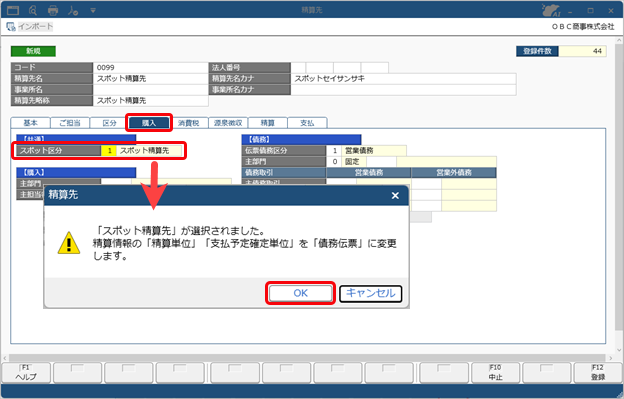Image resolution: width=624 pixels, height=399 pixels.
Task: Click the 新規 status indicator
Action: click(33, 51)
